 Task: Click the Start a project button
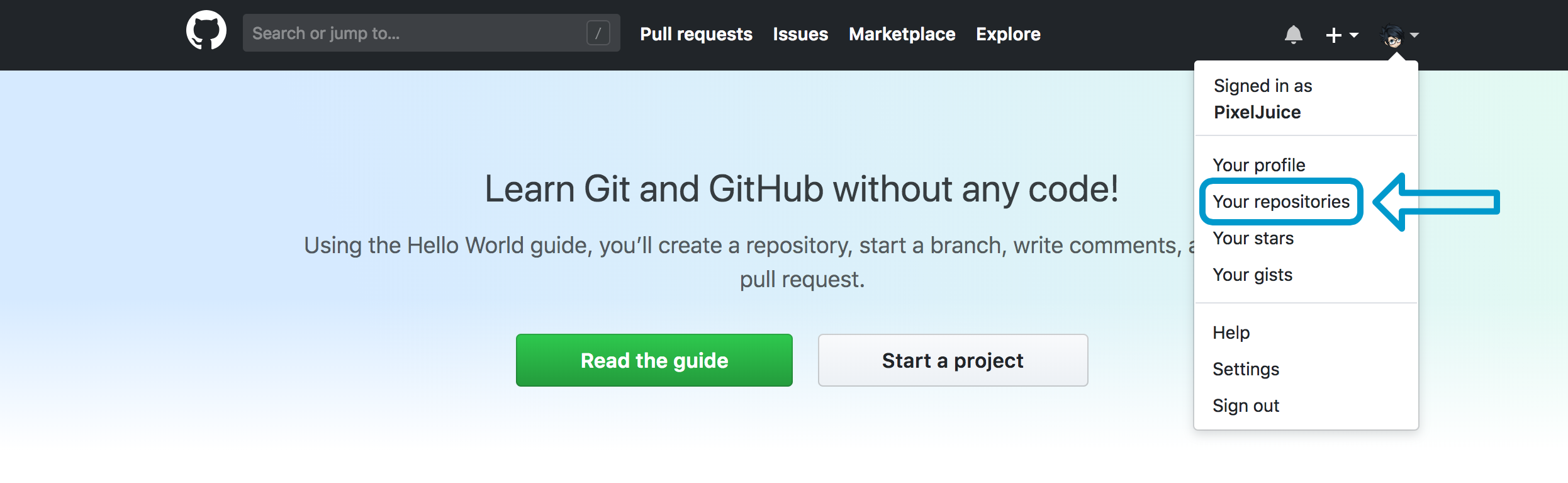click(x=953, y=360)
